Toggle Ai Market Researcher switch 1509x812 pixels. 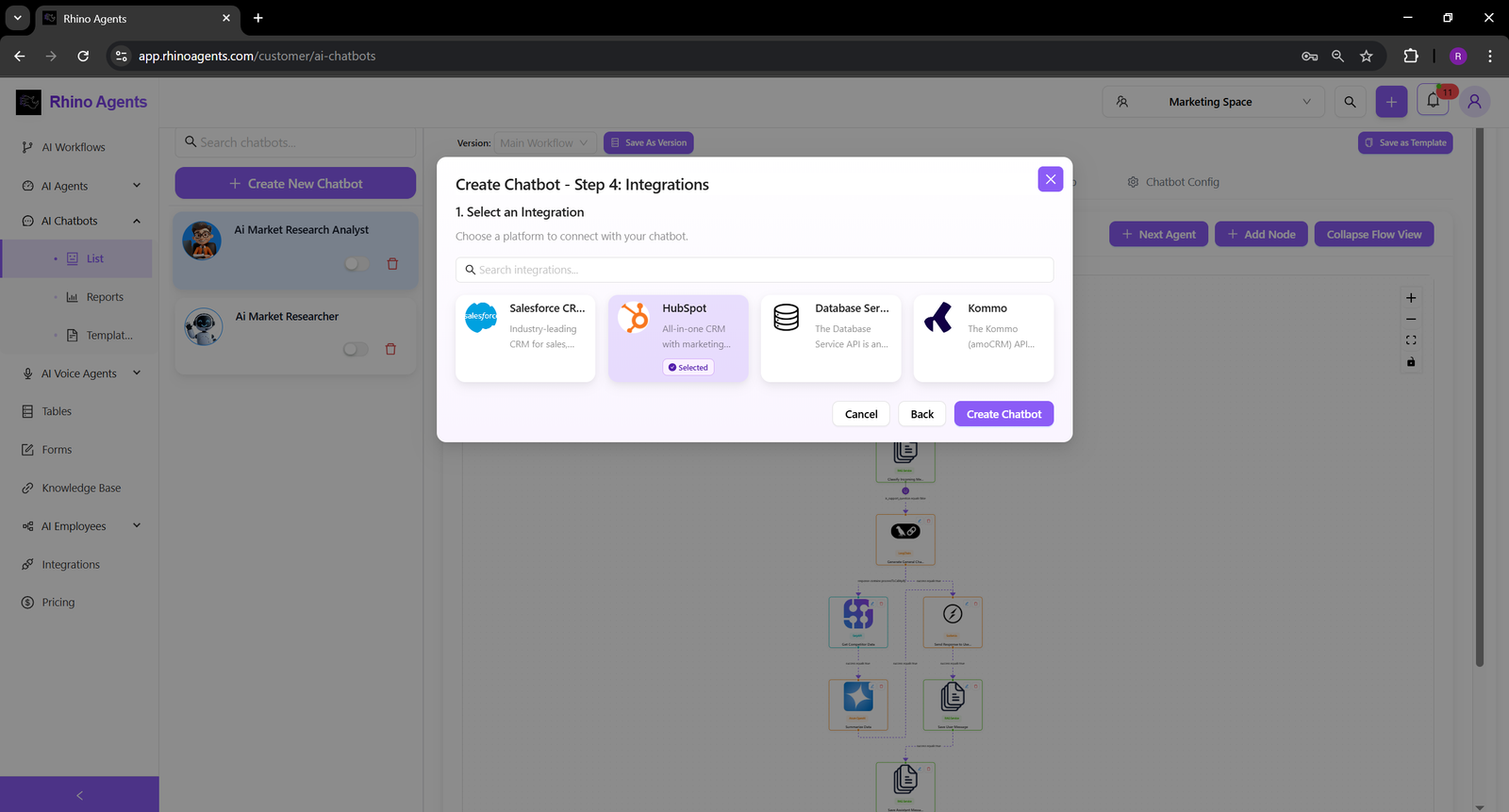(x=356, y=349)
